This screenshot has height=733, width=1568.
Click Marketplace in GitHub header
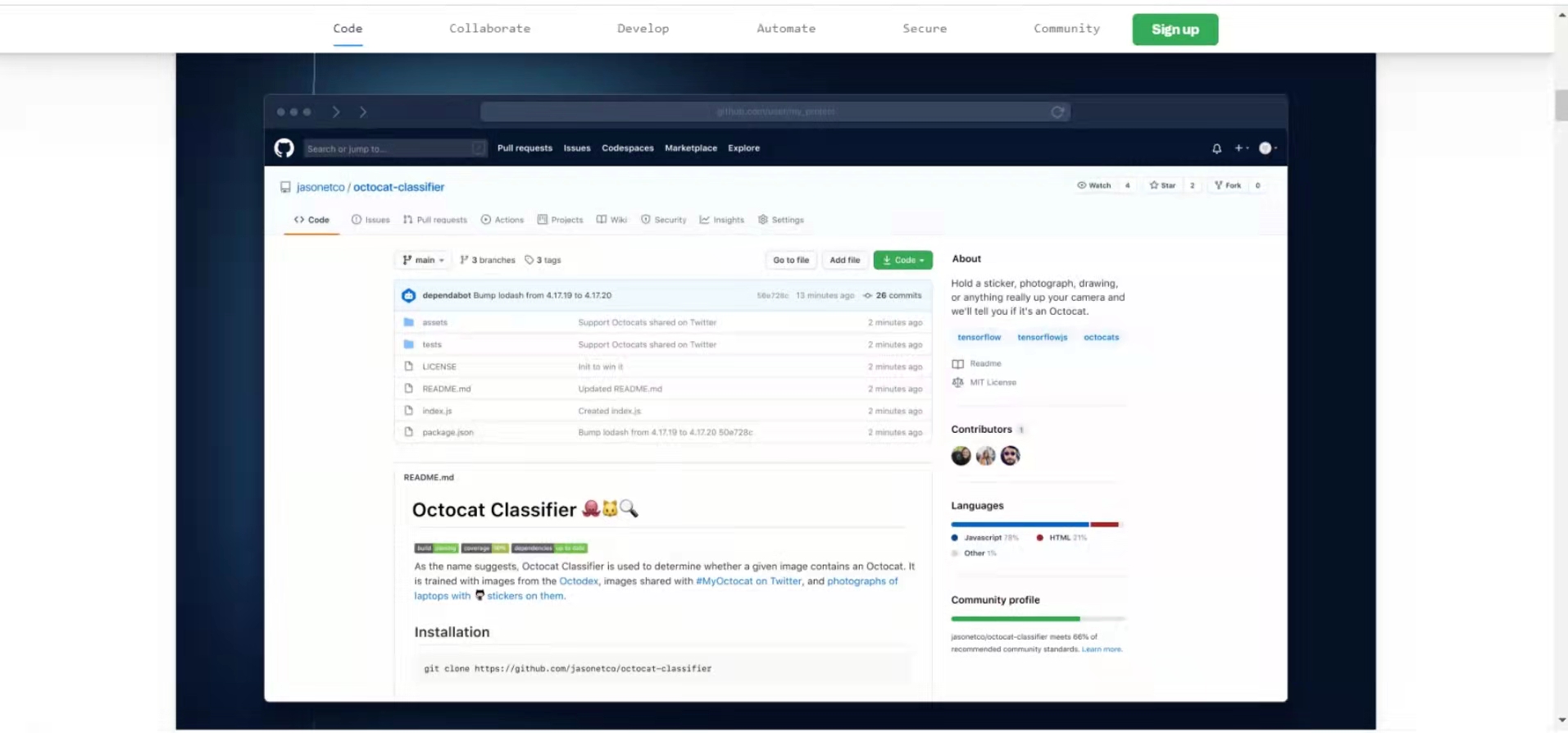(x=691, y=148)
